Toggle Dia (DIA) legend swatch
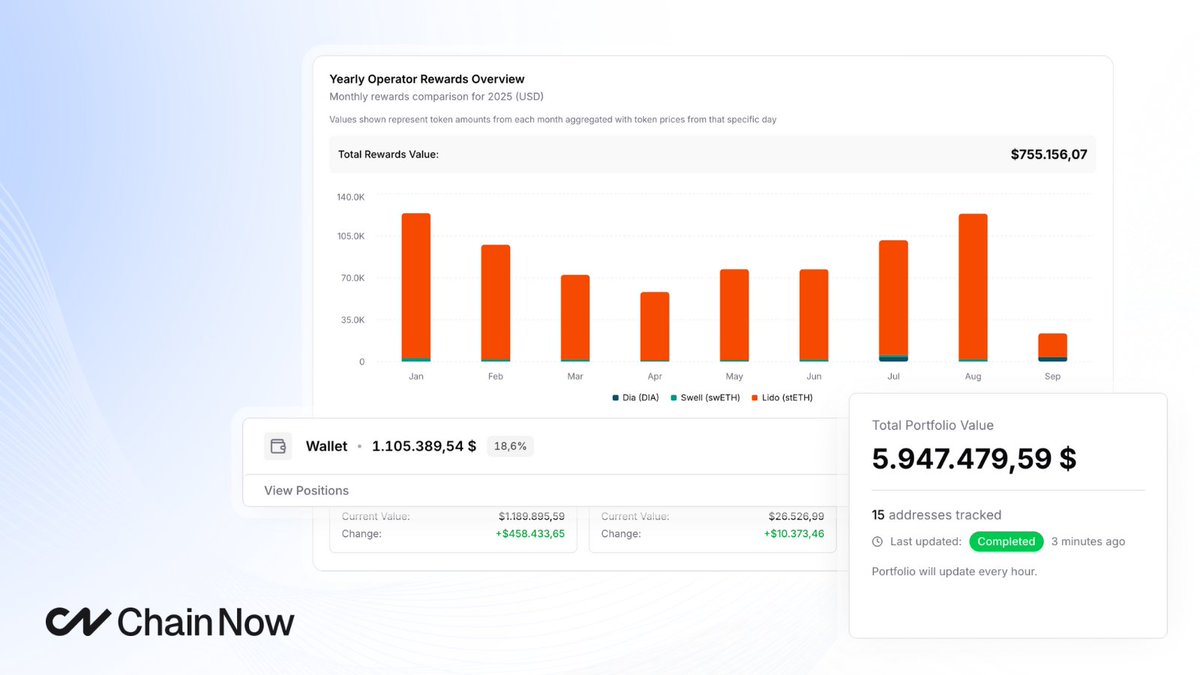 point(616,398)
